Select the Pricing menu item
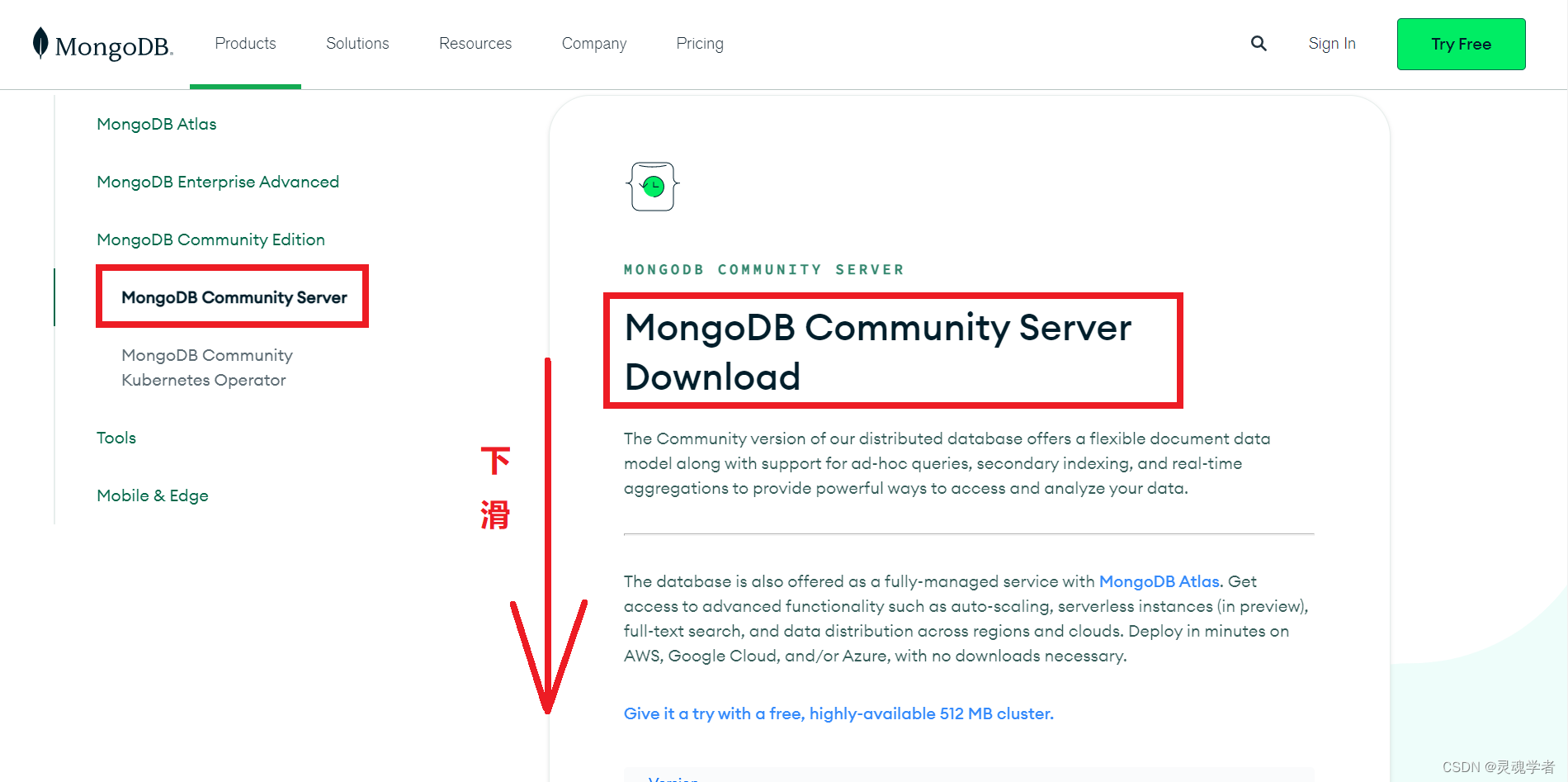The width and height of the screenshot is (1568, 782). [x=699, y=43]
